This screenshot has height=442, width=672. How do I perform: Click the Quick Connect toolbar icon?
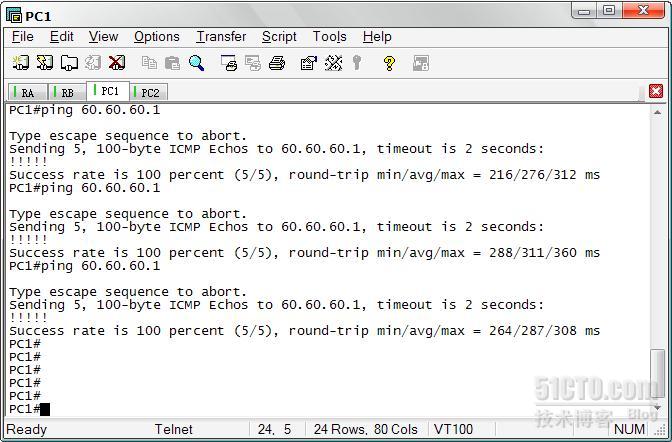point(45,63)
